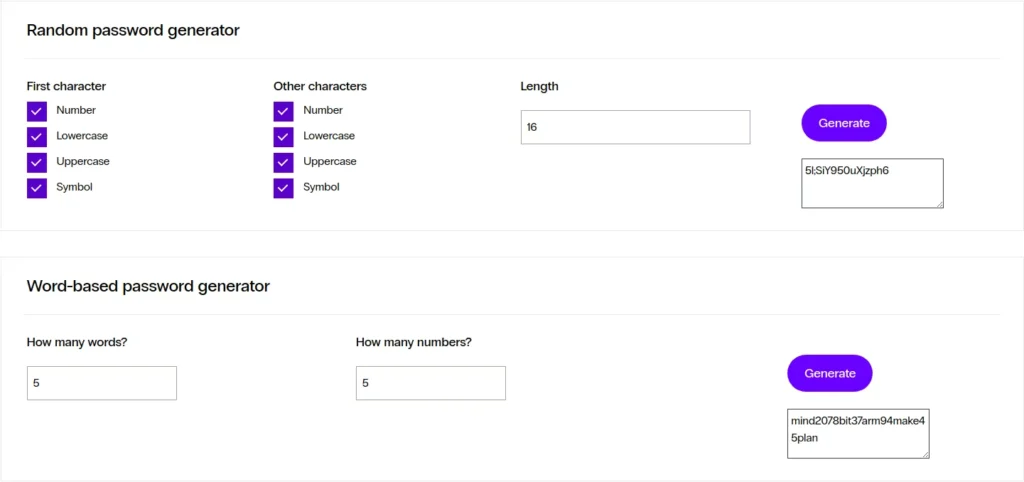The image size is (1024, 482).
Task: Select the How many numbers input box
Action: point(430,383)
